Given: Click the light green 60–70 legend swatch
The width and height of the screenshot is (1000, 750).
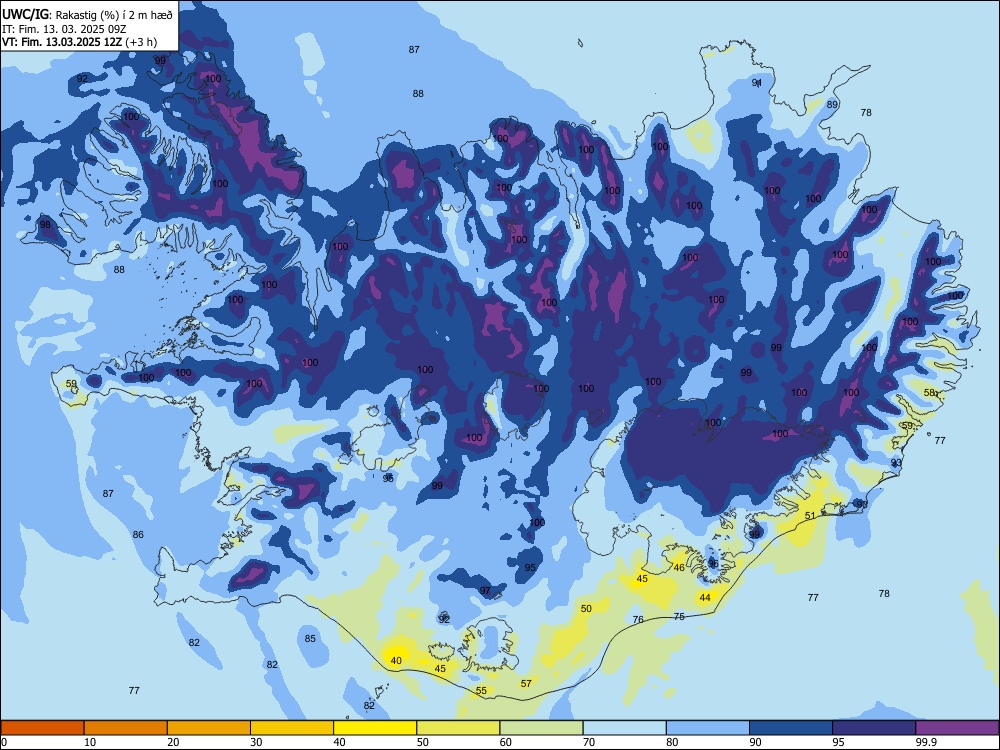Looking at the screenshot, I should click(541, 728).
